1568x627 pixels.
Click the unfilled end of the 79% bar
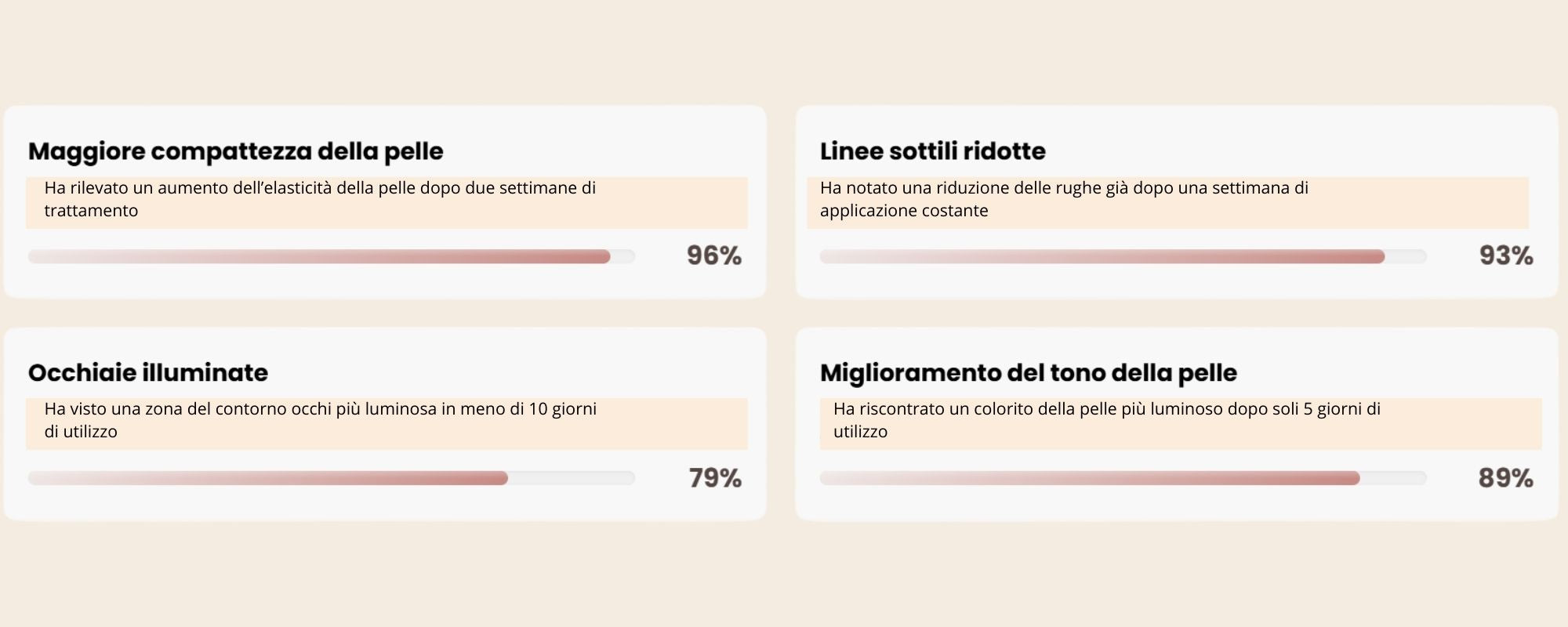click(571, 478)
